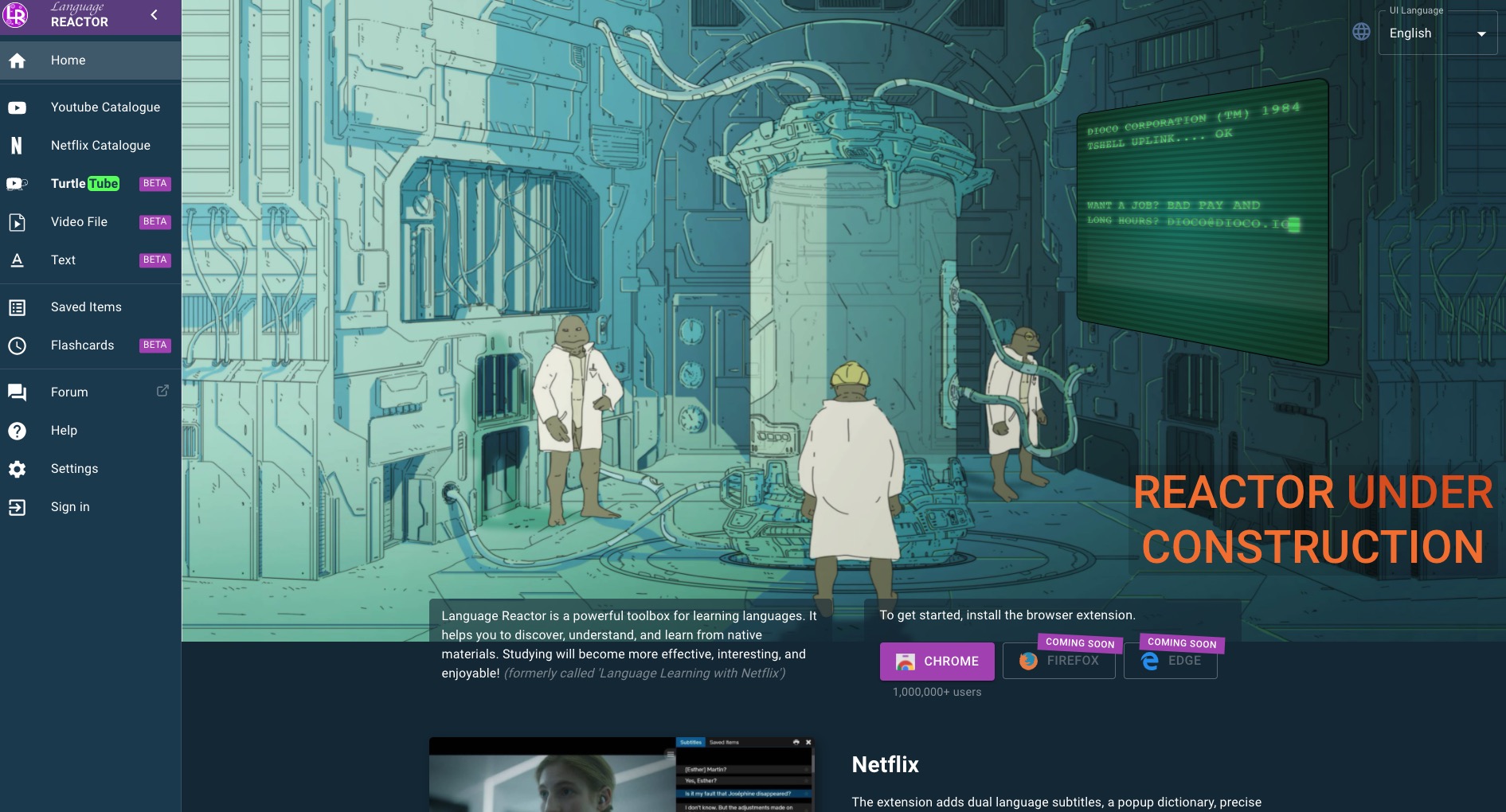Viewport: 1506px width, 812px height.
Task: Click the Netflix N icon
Action: [17, 146]
